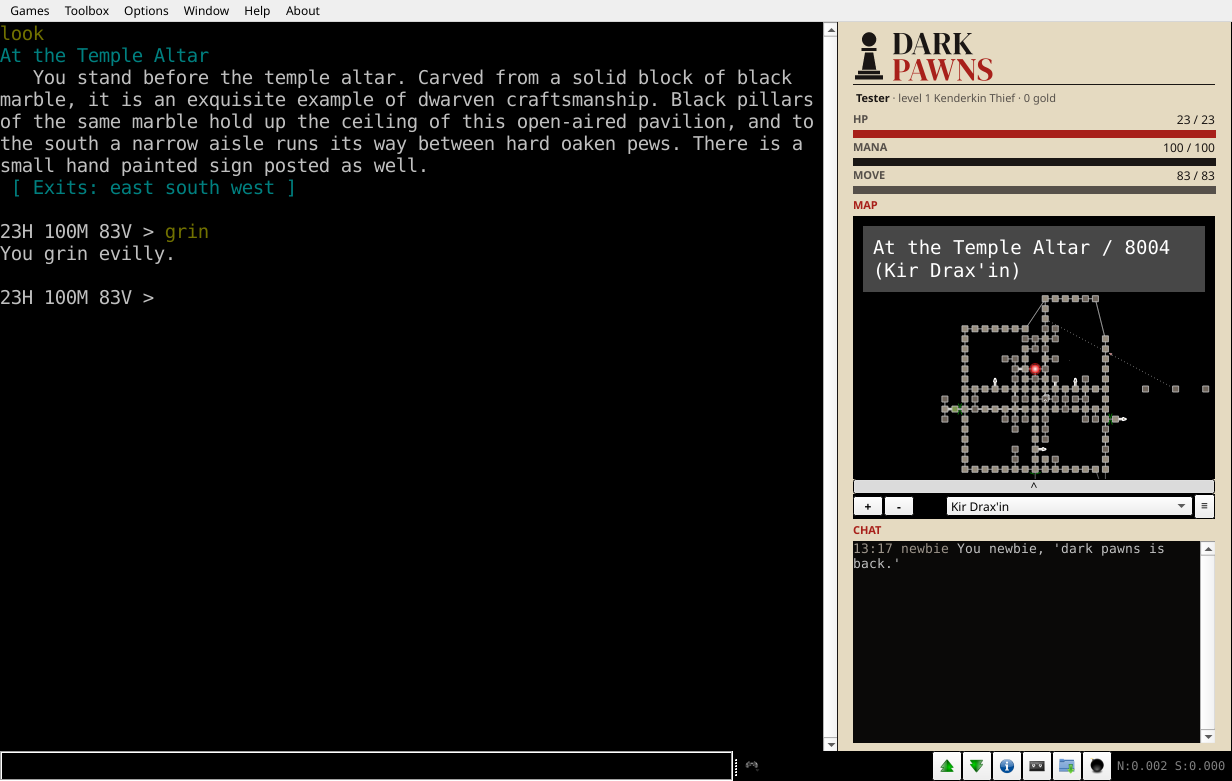Click the red current-room marker on map
The image size is (1232, 781).
pyautogui.click(x=1035, y=369)
